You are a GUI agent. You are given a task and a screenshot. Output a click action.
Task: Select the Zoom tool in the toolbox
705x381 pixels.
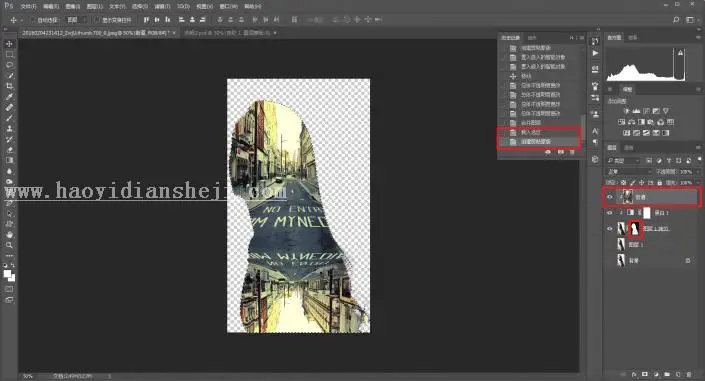pos(9,245)
